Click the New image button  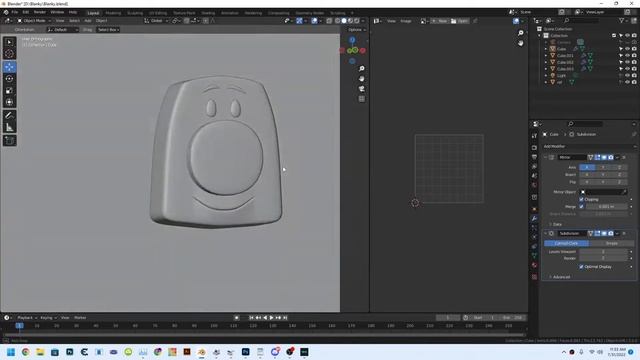(x=440, y=21)
